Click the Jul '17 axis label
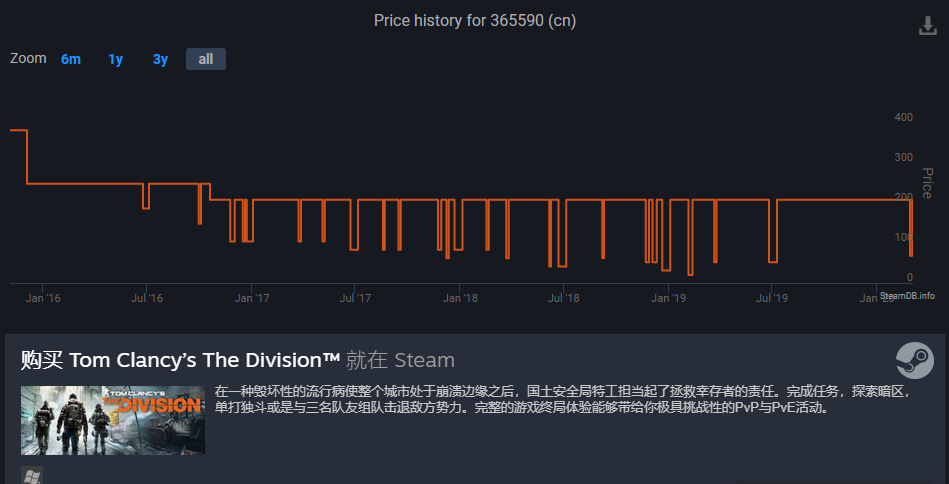 pyautogui.click(x=355, y=298)
